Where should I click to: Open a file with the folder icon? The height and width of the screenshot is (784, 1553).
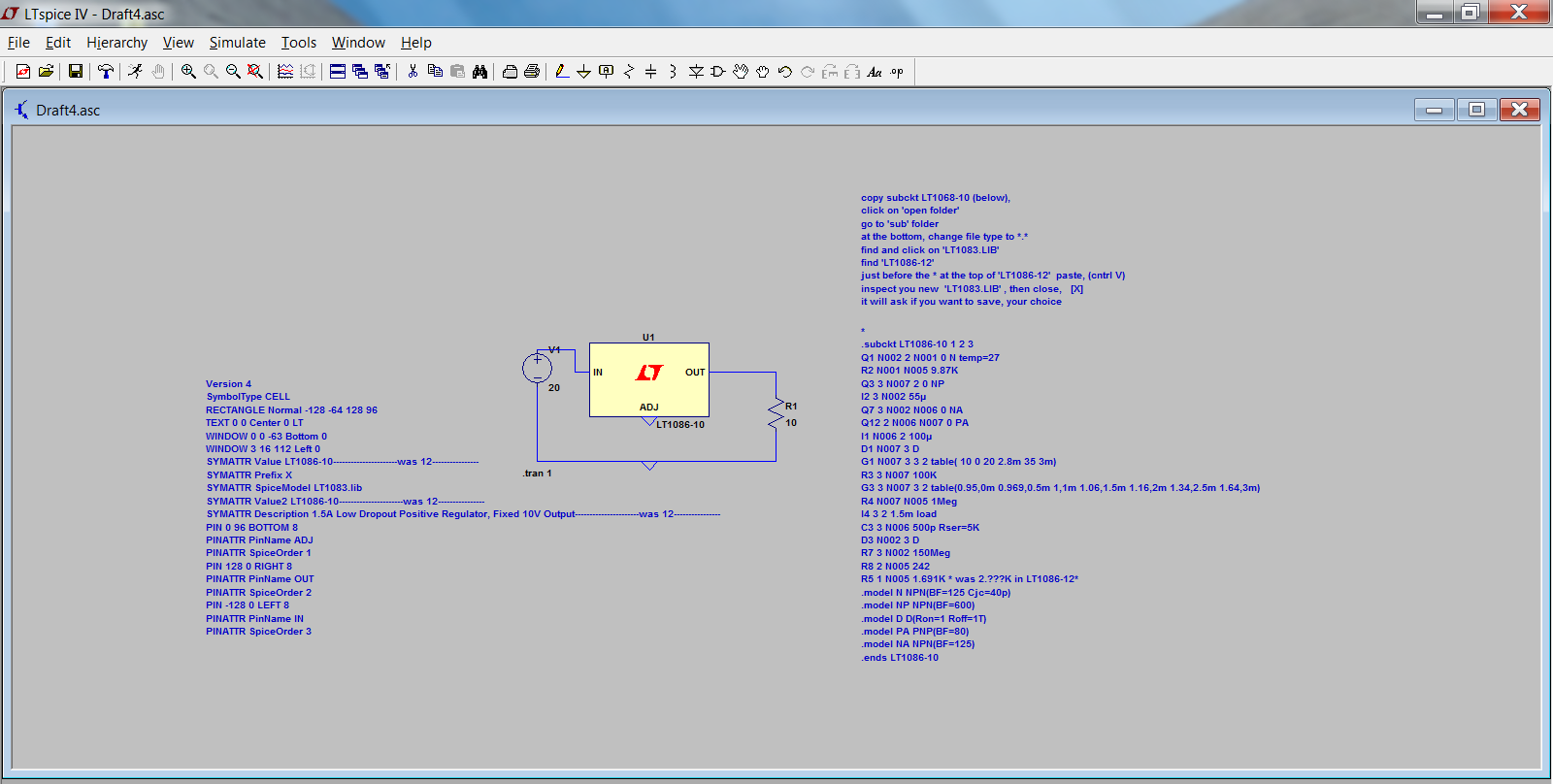46,72
